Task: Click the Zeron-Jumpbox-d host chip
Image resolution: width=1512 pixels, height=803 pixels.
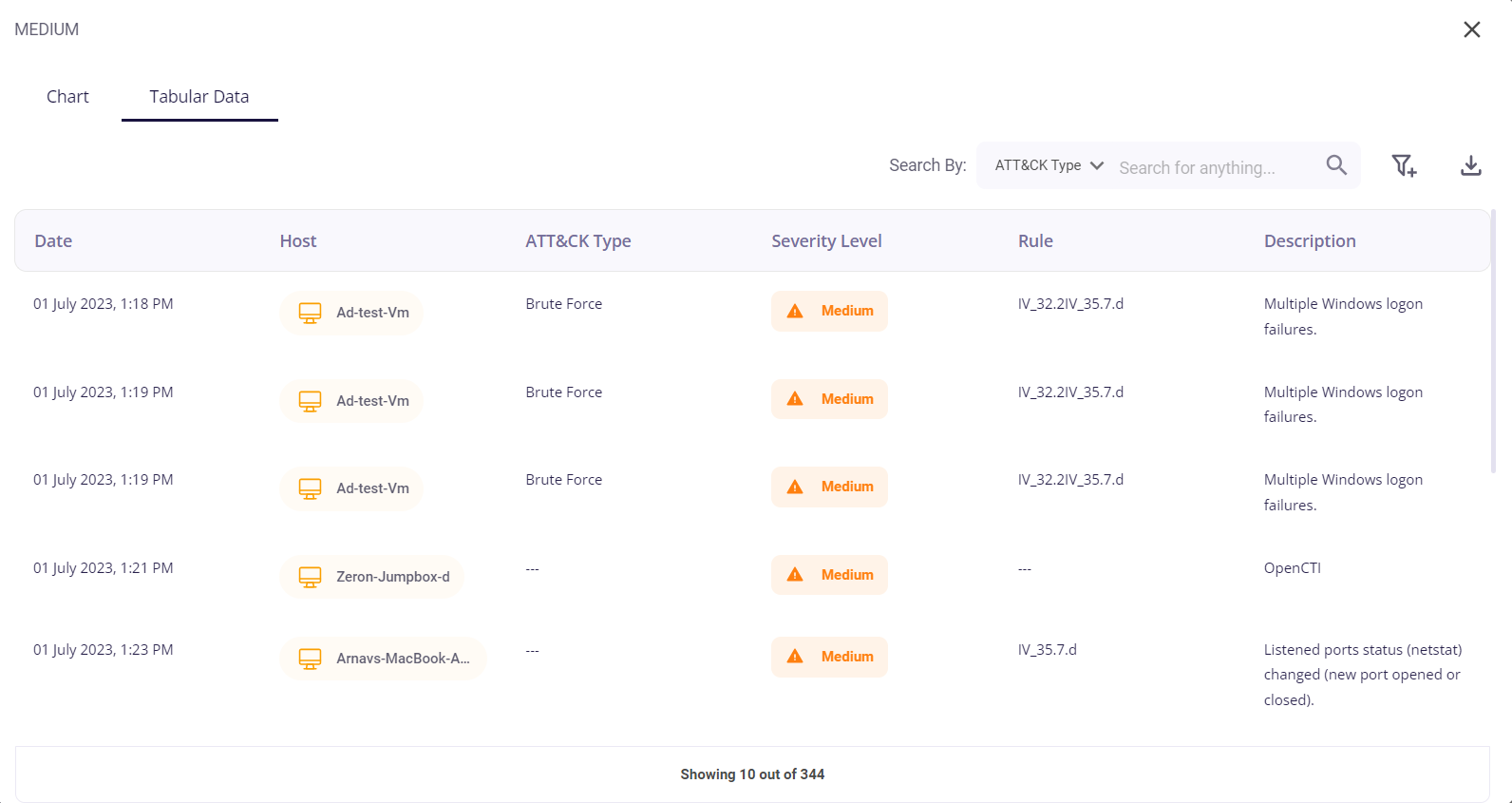Action: (371, 577)
